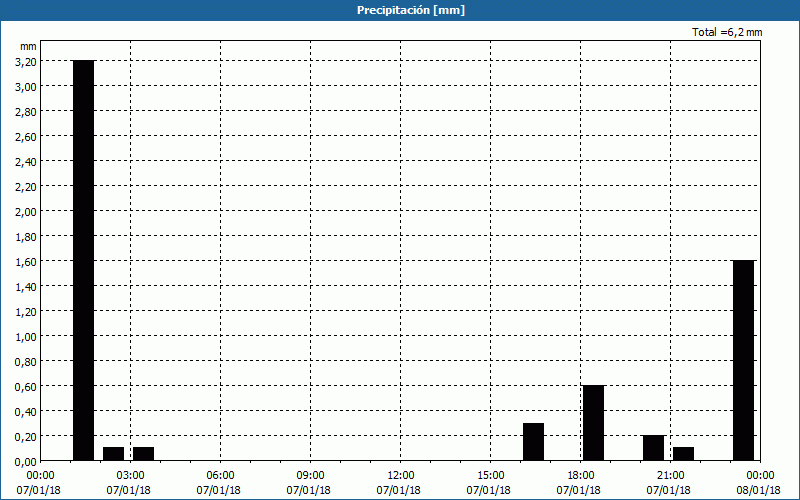This screenshot has width=800, height=500.
Task: Select the '07/01/18' date under 06:00
Action: (218, 490)
